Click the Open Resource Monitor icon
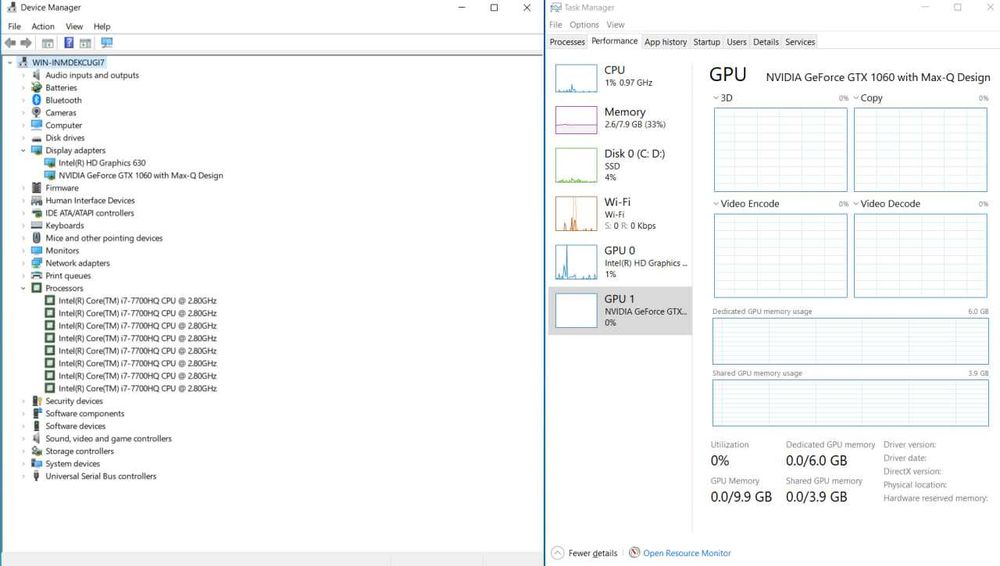Screen dimensions: 1000x566 coord(634,553)
